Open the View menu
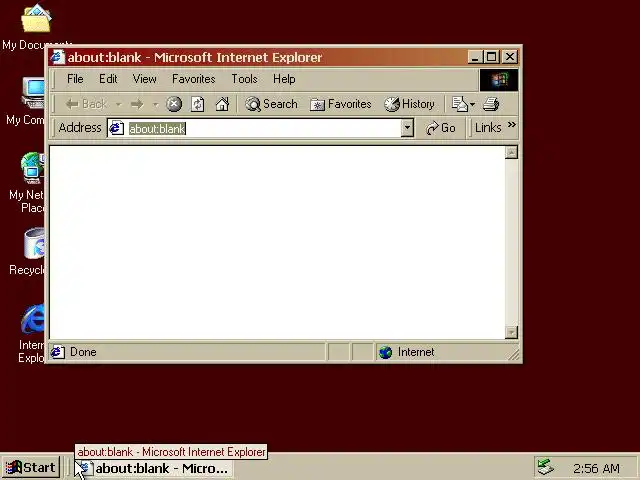The width and height of the screenshot is (640, 480). tap(144, 79)
